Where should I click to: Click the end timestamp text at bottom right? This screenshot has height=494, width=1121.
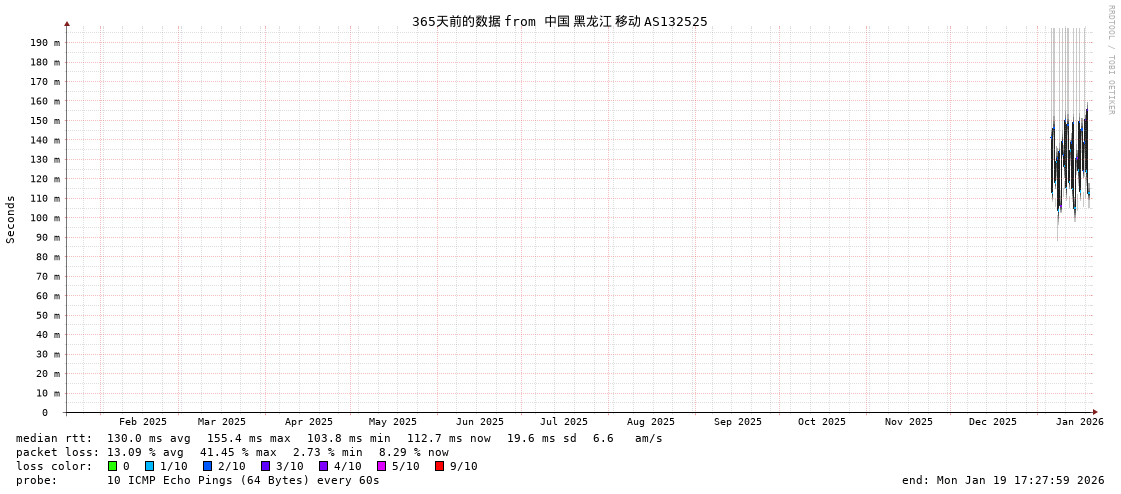tap(1003, 480)
